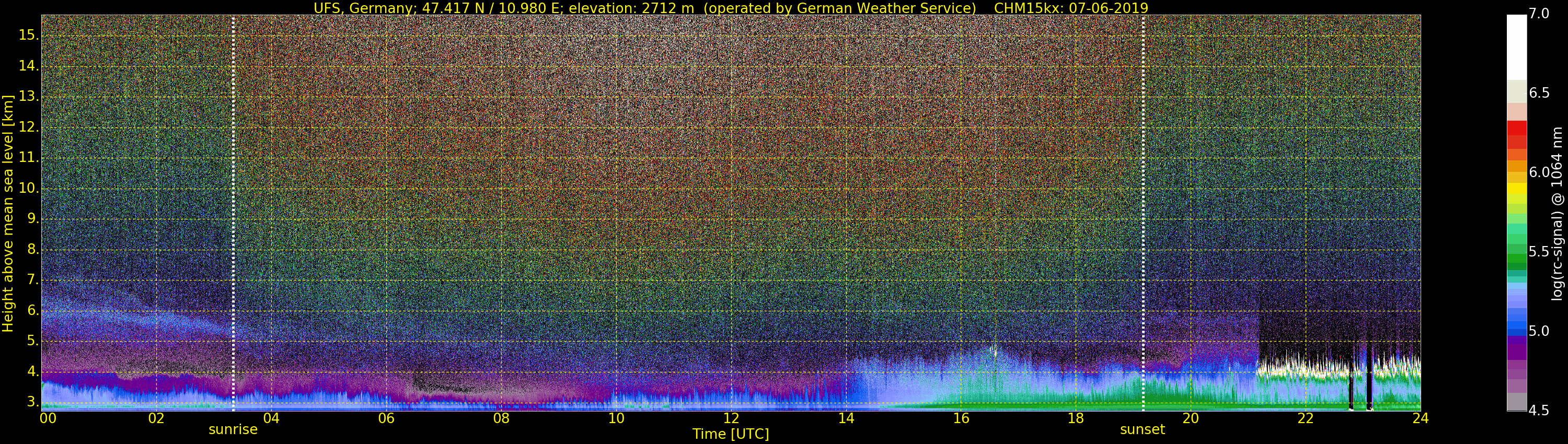Click the 'CHM15kx: 07-06-2019' instrument date label

pyautogui.click(x=1071, y=8)
